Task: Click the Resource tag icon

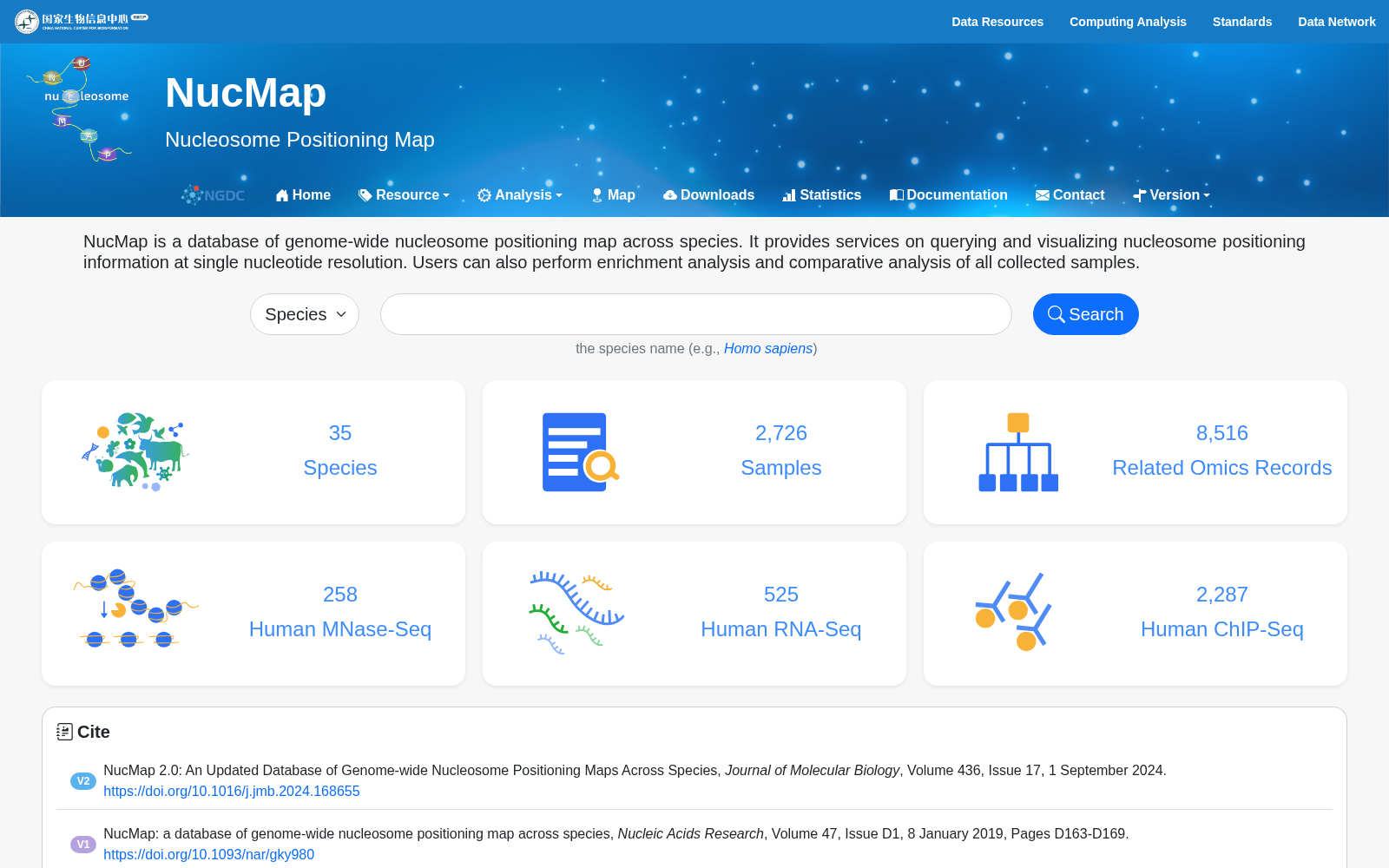Action: pyautogui.click(x=365, y=195)
